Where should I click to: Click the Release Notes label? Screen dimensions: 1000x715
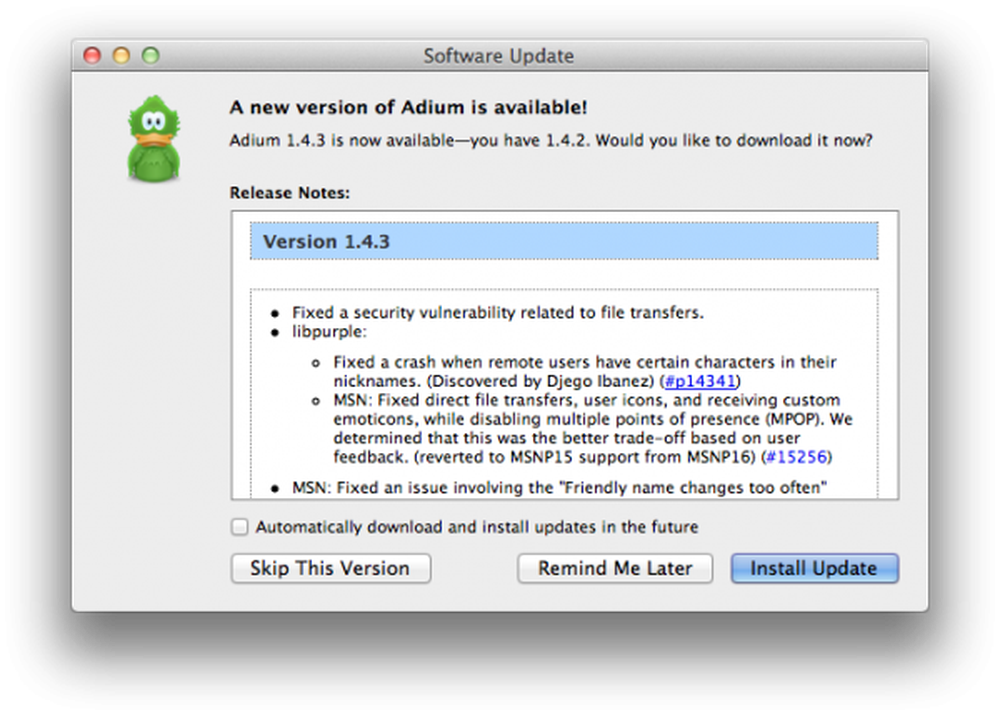tap(272, 192)
